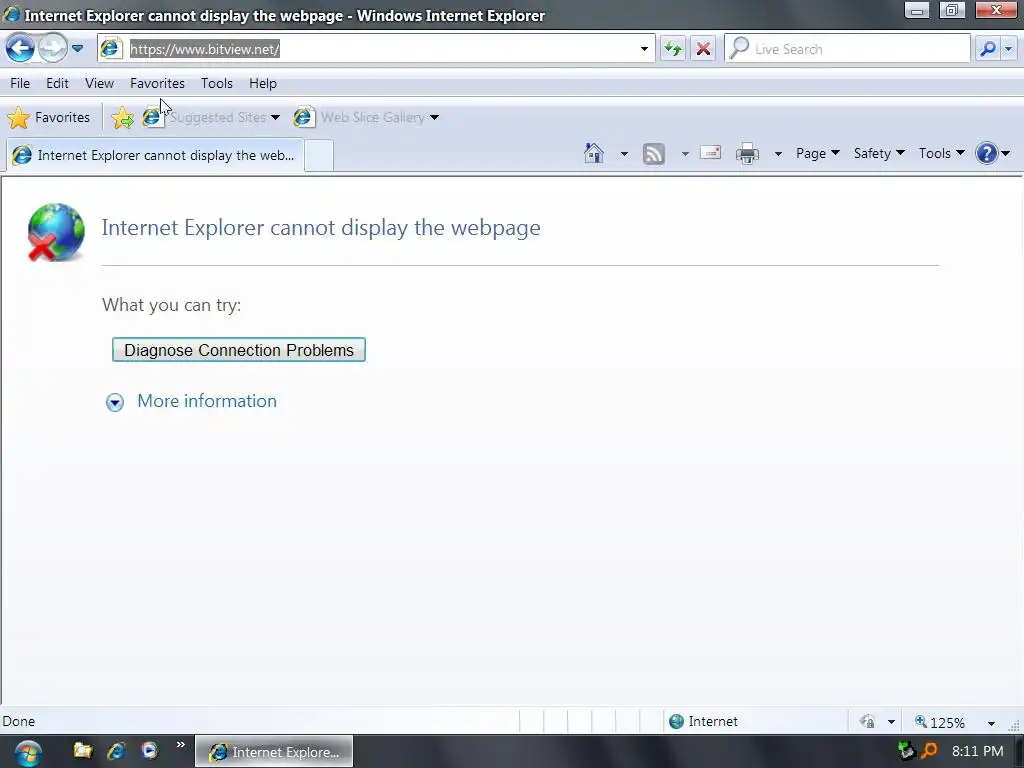Expand the Web Slice Gallery dropdown
This screenshot has height=768, width=1024.
(434, 118)
